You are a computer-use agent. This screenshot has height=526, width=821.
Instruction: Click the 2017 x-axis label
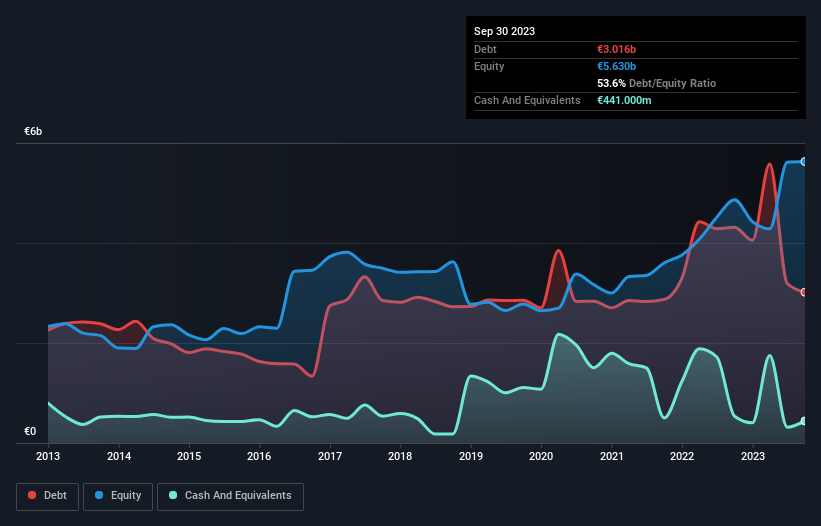[330, 456]
